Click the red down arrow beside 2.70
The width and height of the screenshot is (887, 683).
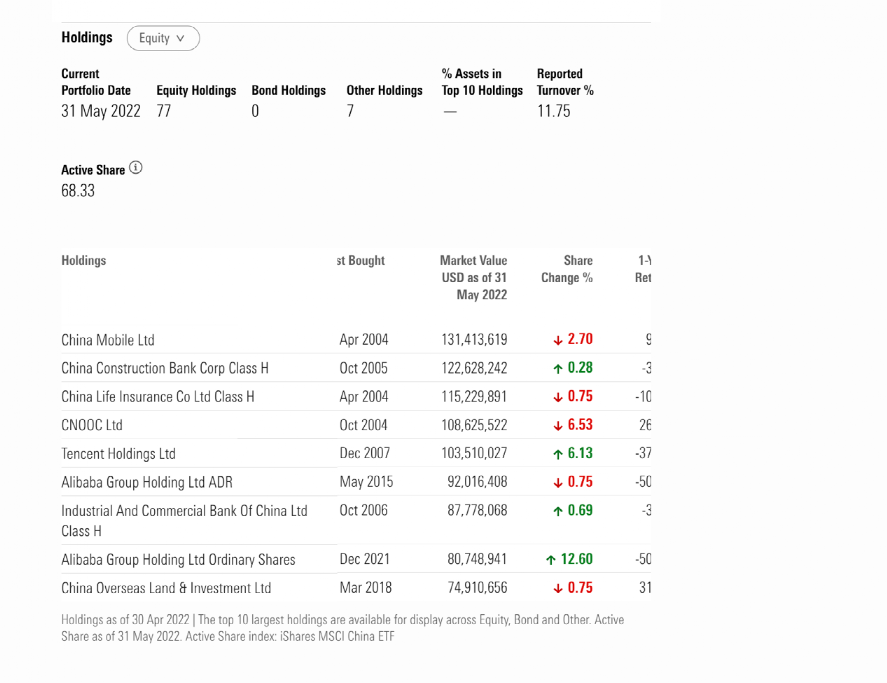click(558, 340)
